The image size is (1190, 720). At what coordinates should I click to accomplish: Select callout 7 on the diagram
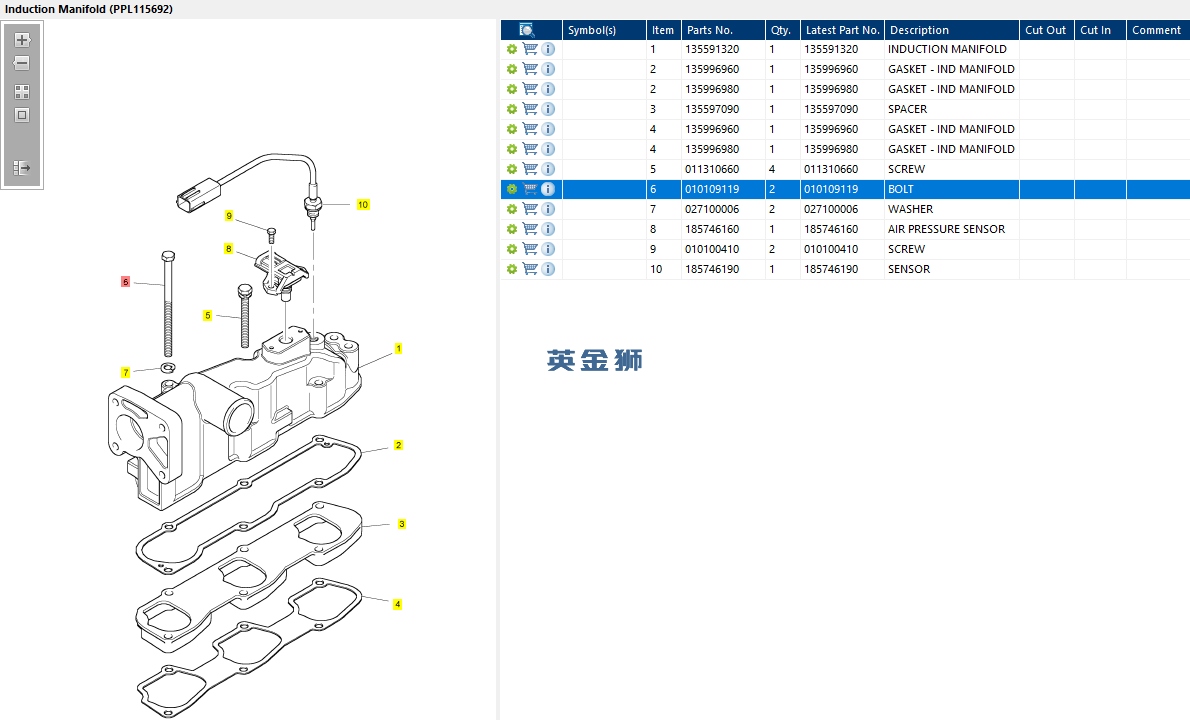[x=126, y=373]
